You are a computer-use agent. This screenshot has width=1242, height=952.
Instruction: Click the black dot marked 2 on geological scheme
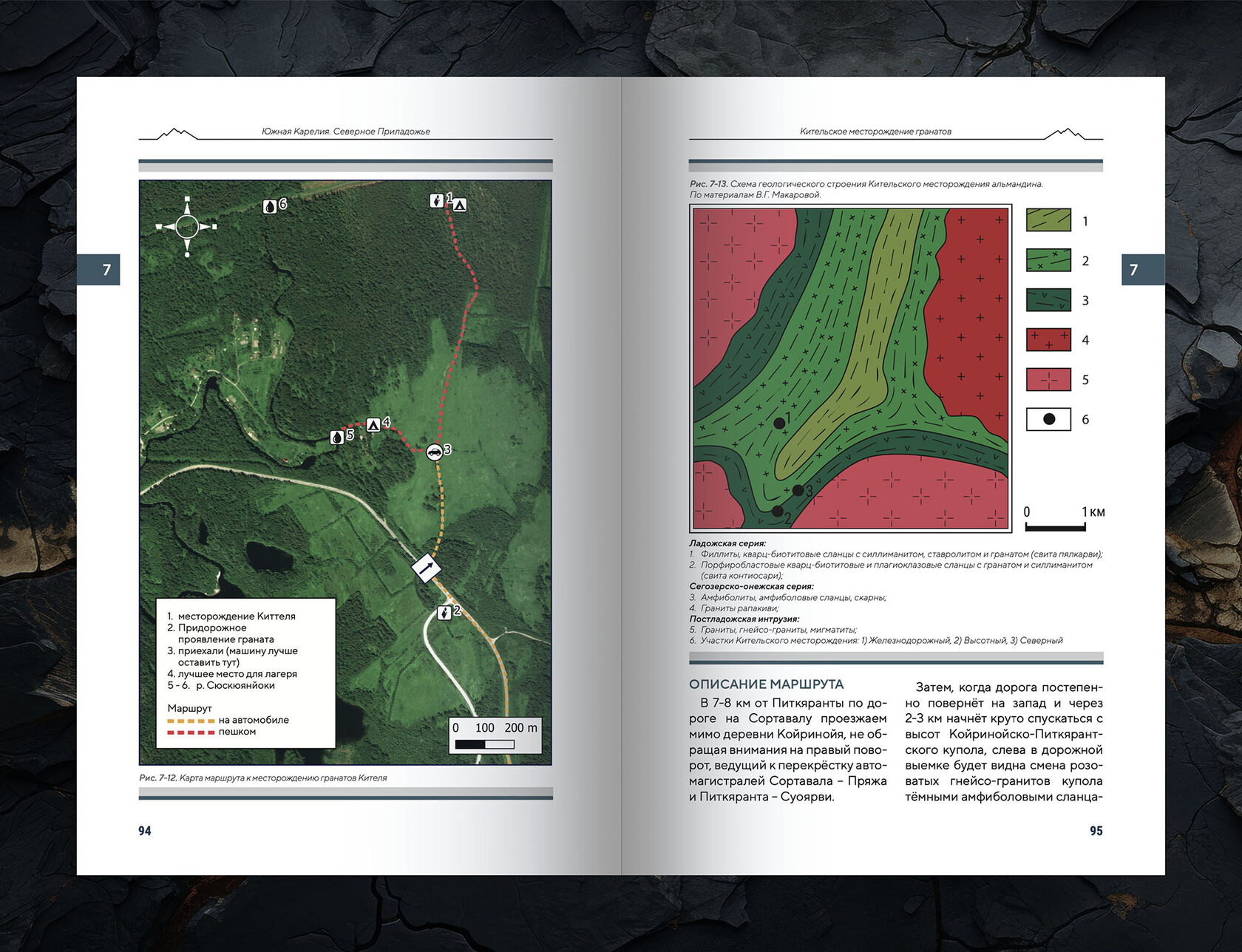pos(778,511)
